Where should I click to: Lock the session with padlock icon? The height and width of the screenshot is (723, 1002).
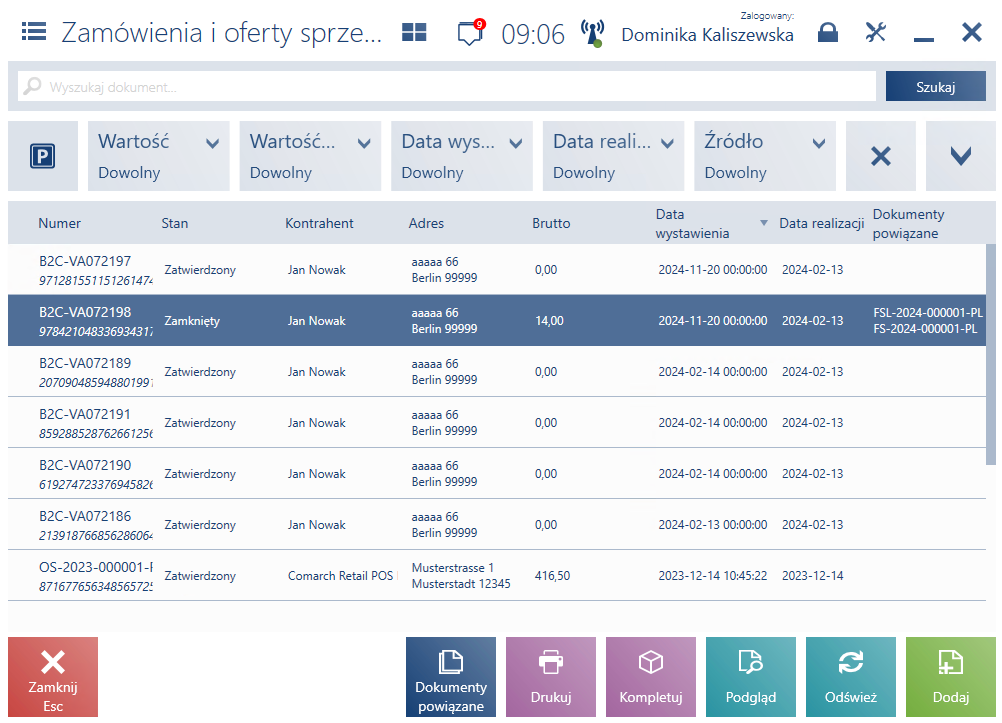[x=828, y=32]
